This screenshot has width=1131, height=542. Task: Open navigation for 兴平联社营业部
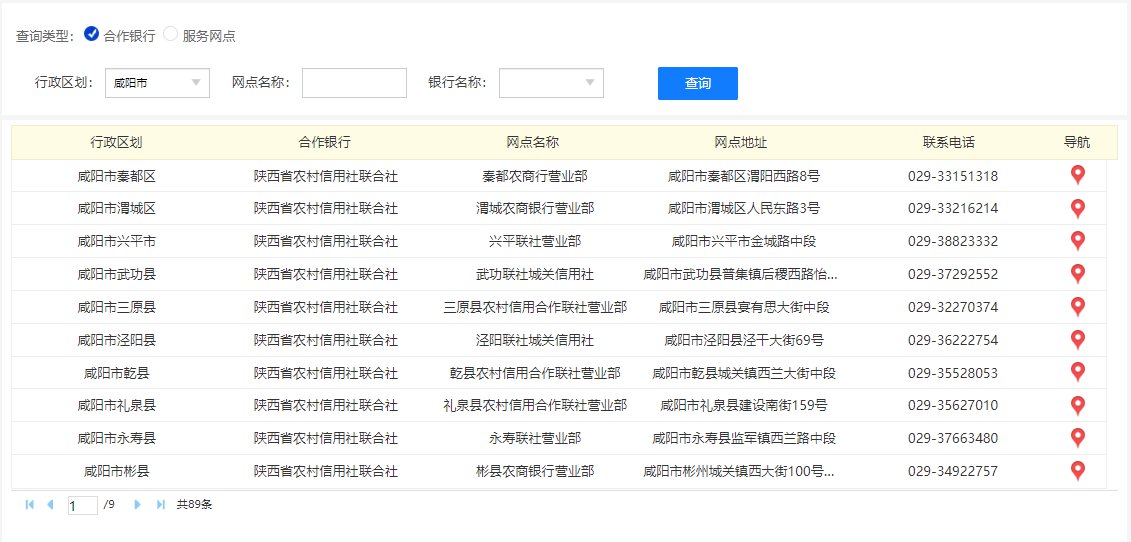1077,241
